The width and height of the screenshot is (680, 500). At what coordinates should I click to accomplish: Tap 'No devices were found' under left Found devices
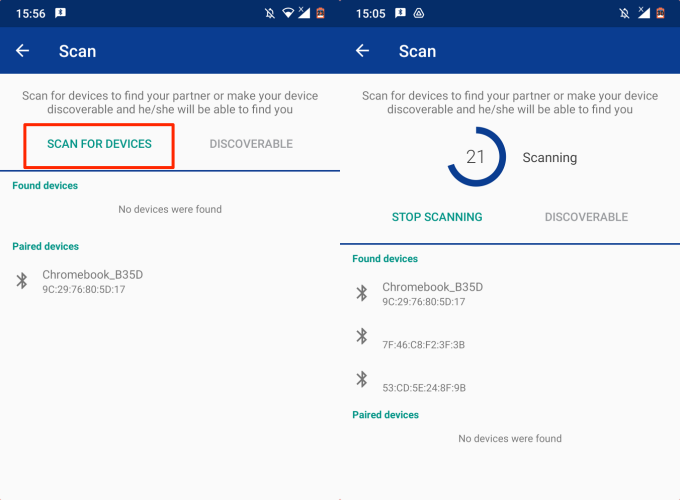[x=170, y=209]
